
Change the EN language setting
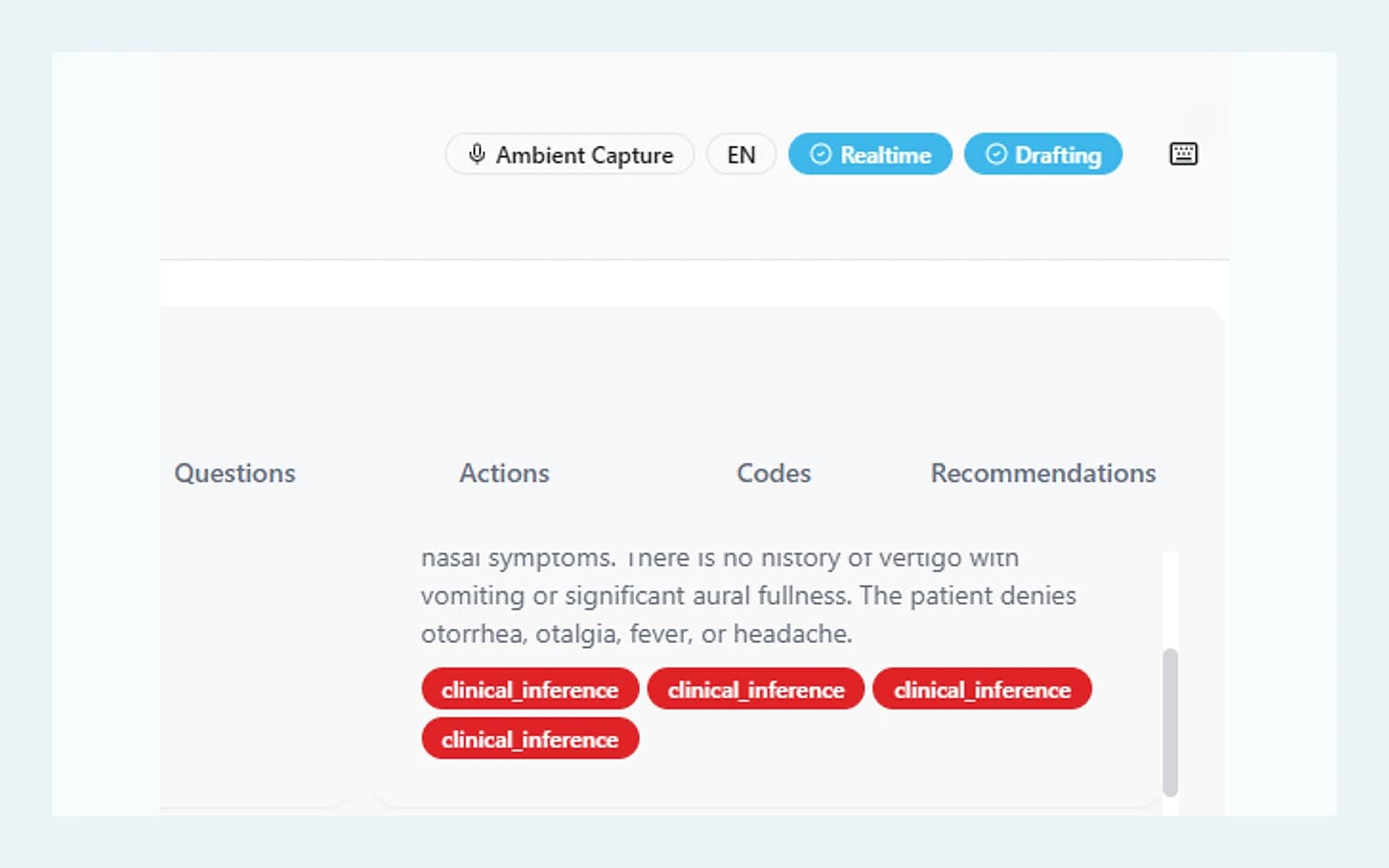click(x=741, y=155)
